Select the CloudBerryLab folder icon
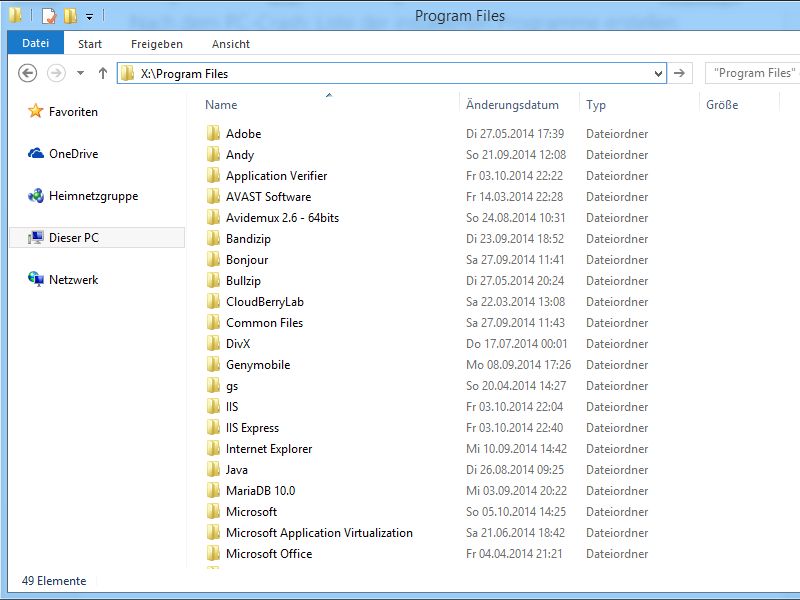Image resolution: width=800 pixels, height=600 pixels. pos(213,301)
